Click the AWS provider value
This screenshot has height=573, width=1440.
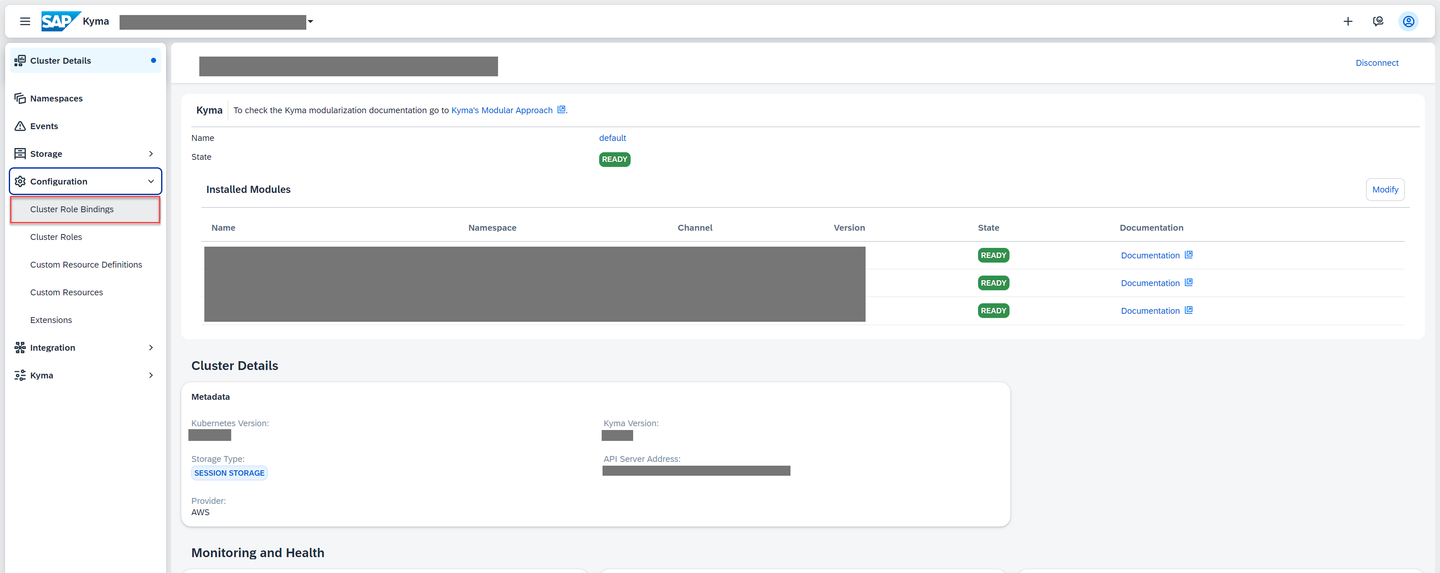point(201,512)
